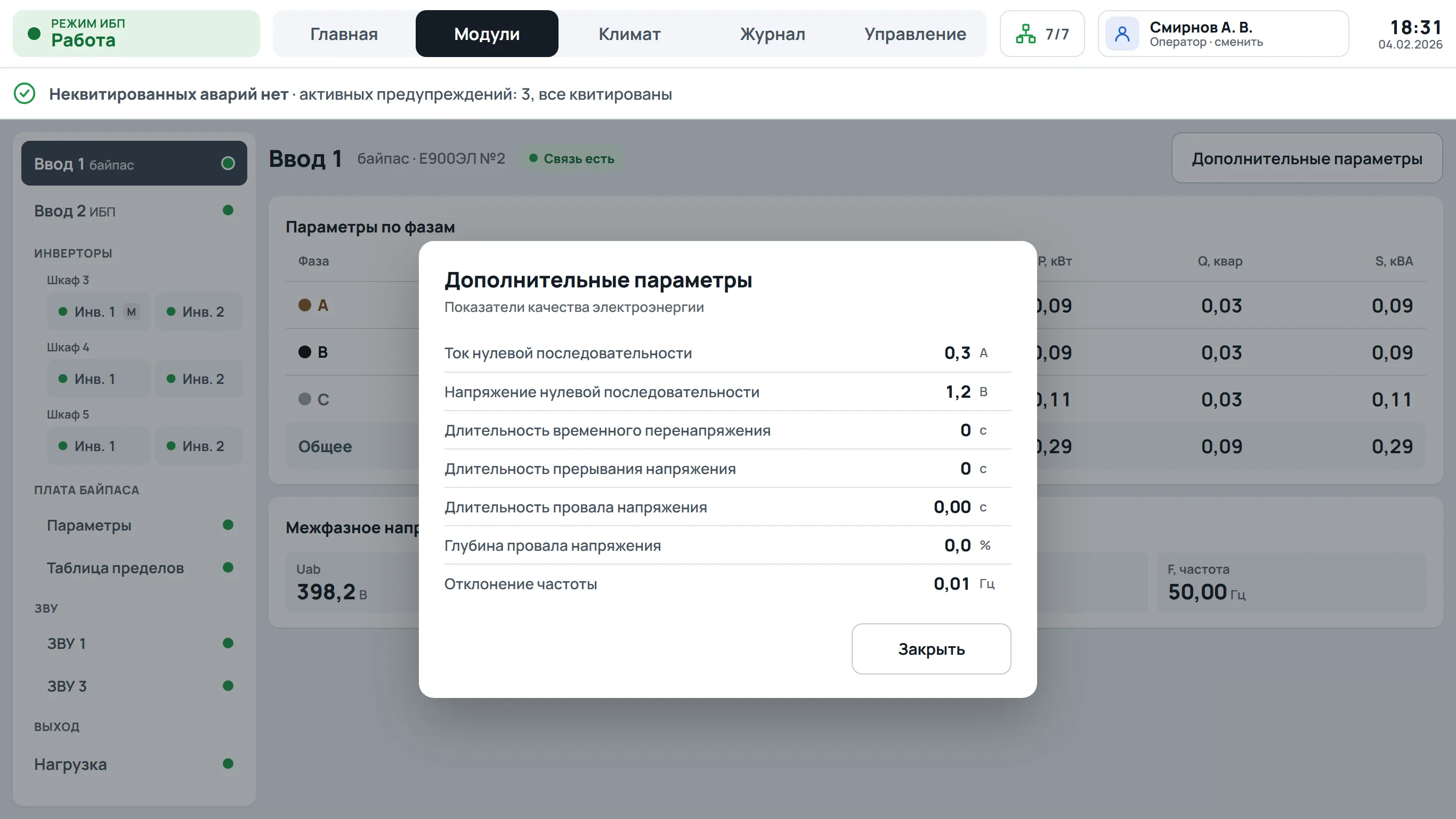Click the brown phase A color dot
The image size is (1456, 819).
click(x=305, y=305)
